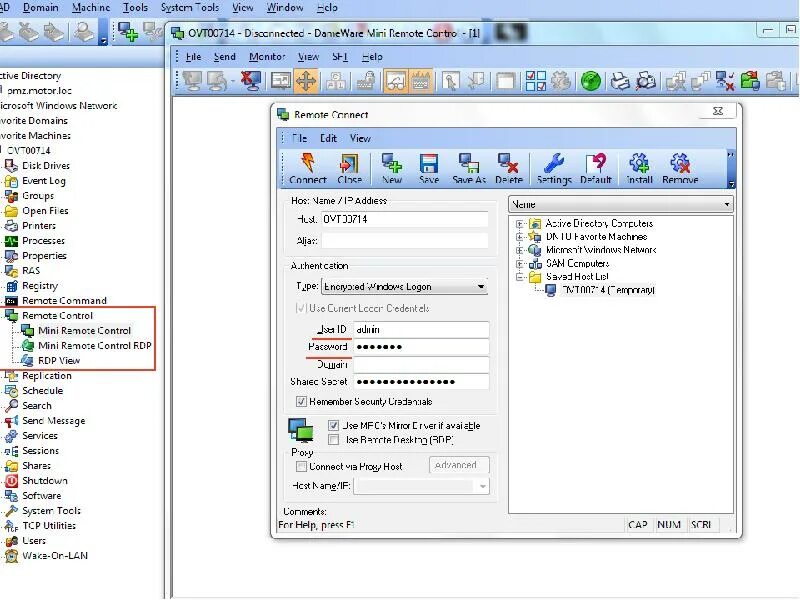Open the View menu in Remote Connect
The width and height of the screenshot is (800, 600).
pyautogui.click(x=360, y=138)
